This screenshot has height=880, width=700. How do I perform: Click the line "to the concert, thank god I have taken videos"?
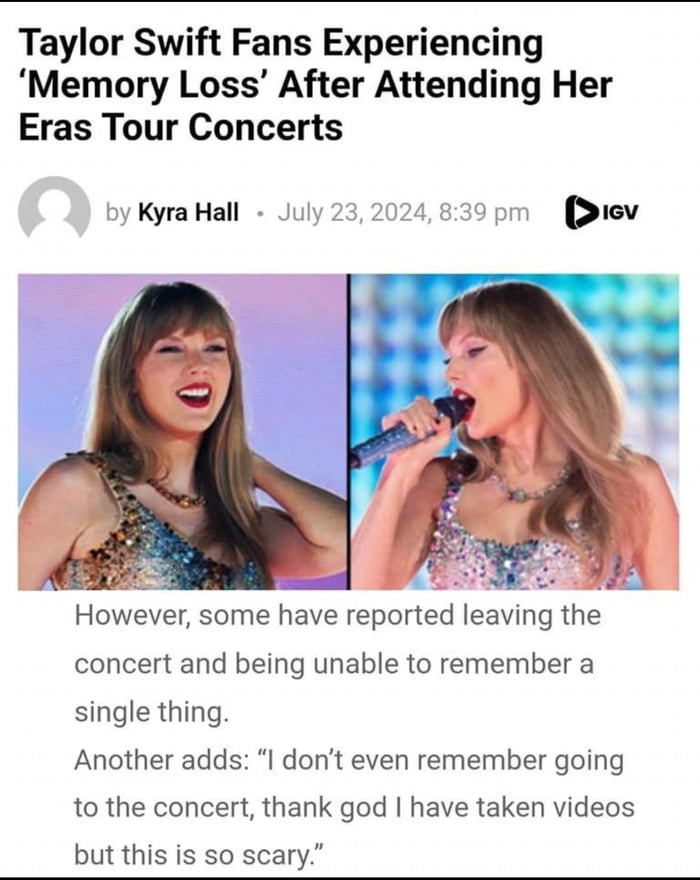point(354,808)
